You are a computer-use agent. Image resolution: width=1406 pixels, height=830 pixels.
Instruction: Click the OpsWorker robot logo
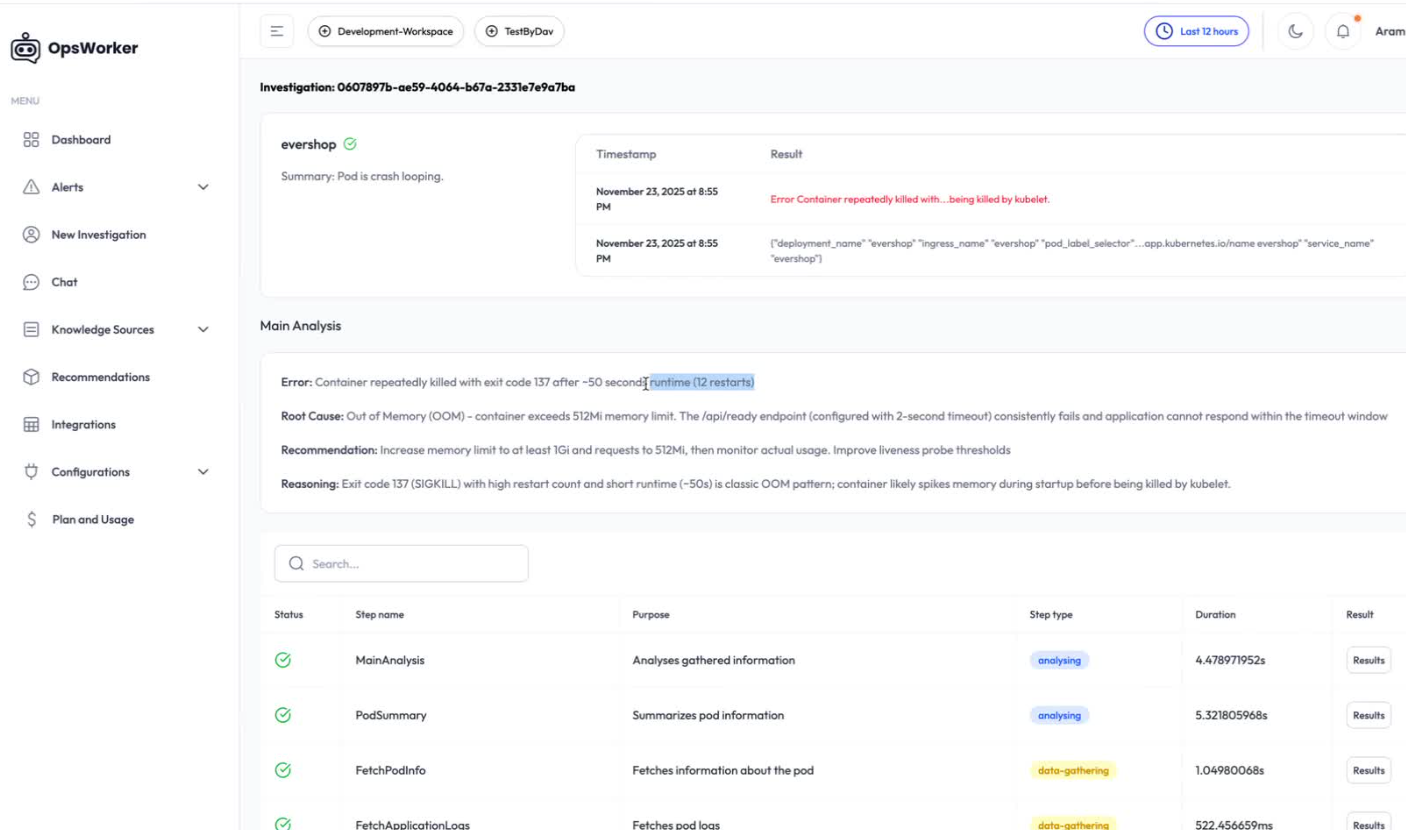point(26,48)
